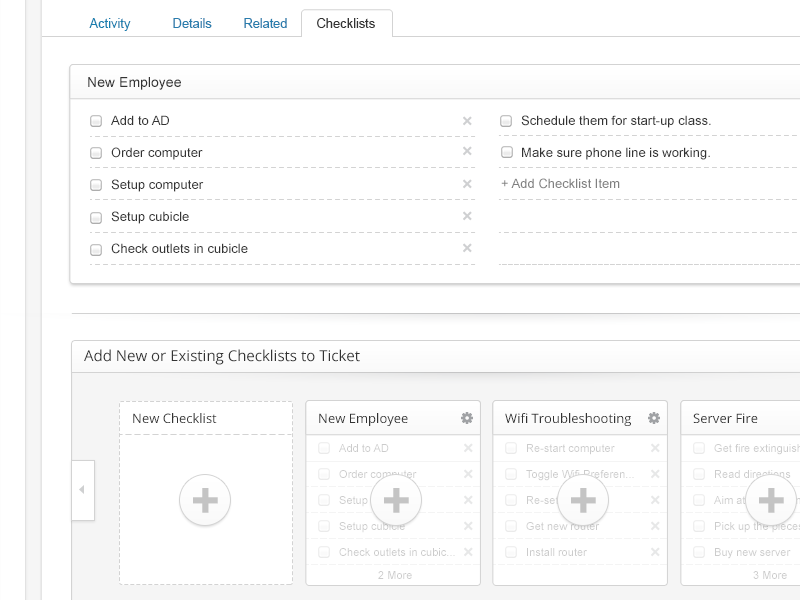This screenshot has height=600, width=800.
Task: Open the New Employee card gear settings
Action: [466, 418]
